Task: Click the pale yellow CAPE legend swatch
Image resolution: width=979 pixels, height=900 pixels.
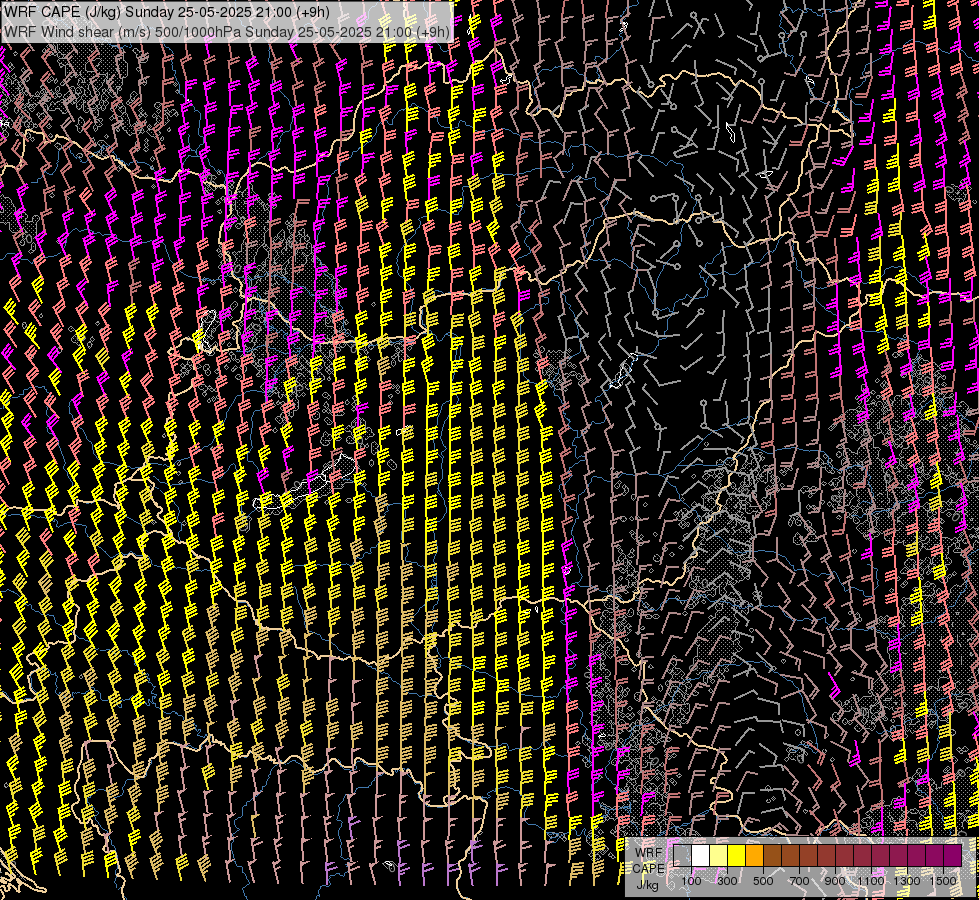Action: [719, 856]
